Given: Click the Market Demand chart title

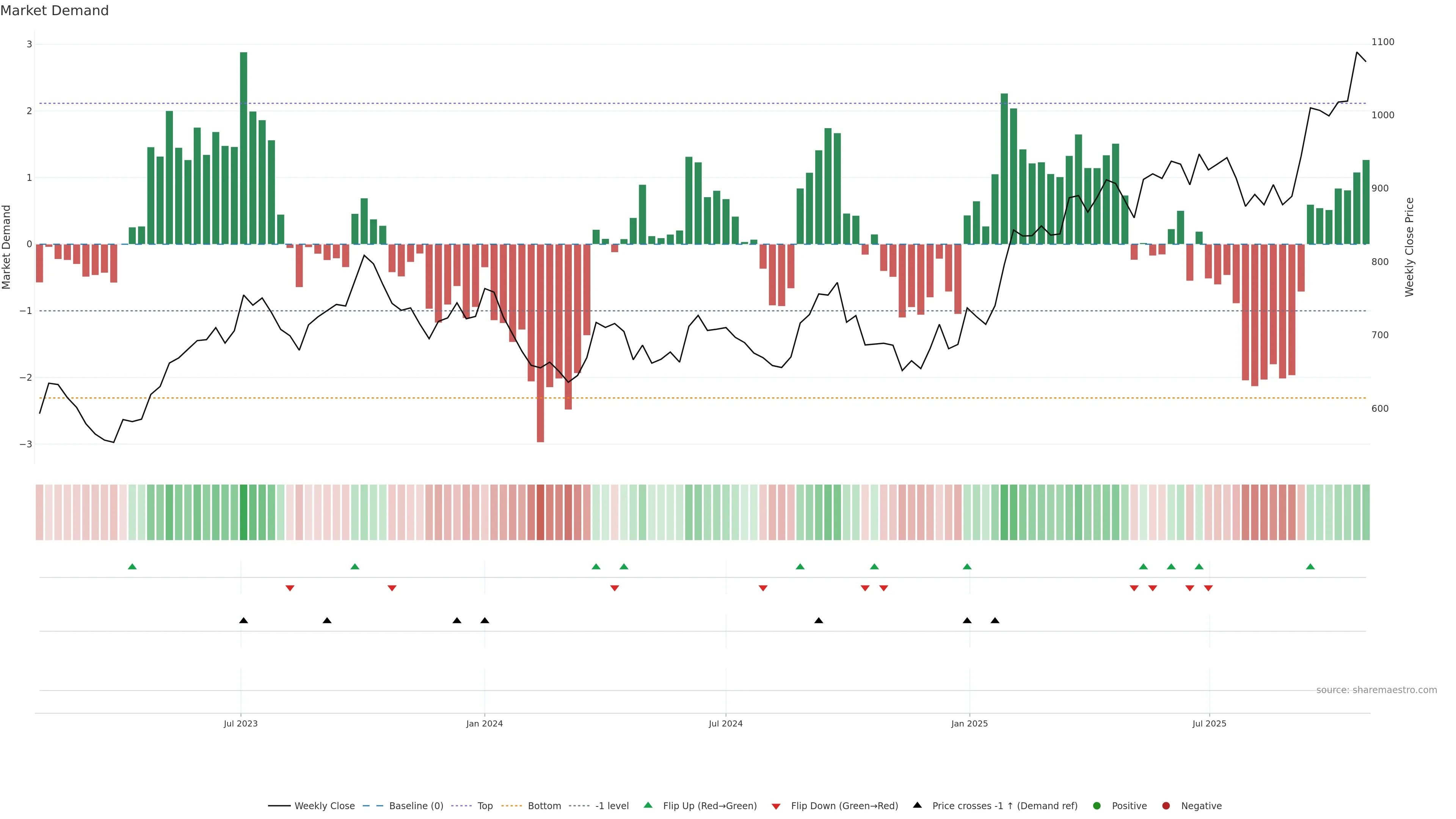Looking at the screenshot, I should (x=54, y=11).
